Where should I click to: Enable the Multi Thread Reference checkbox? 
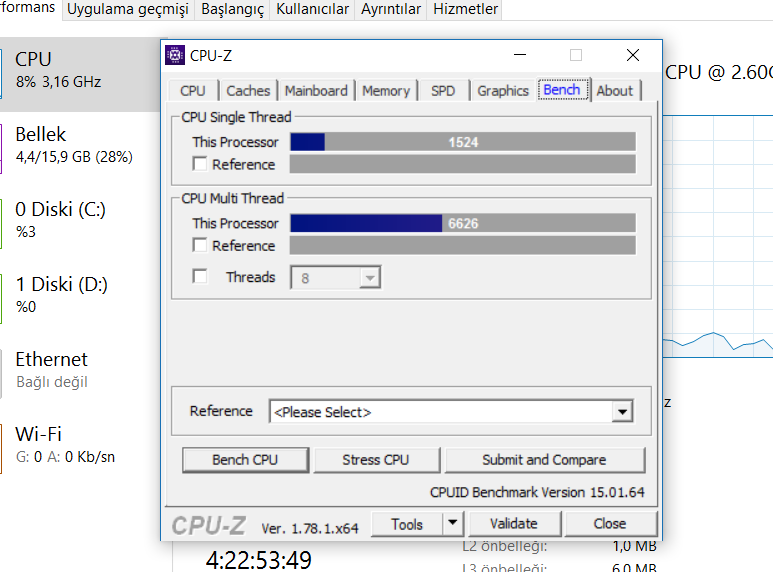tap(200, 245)
